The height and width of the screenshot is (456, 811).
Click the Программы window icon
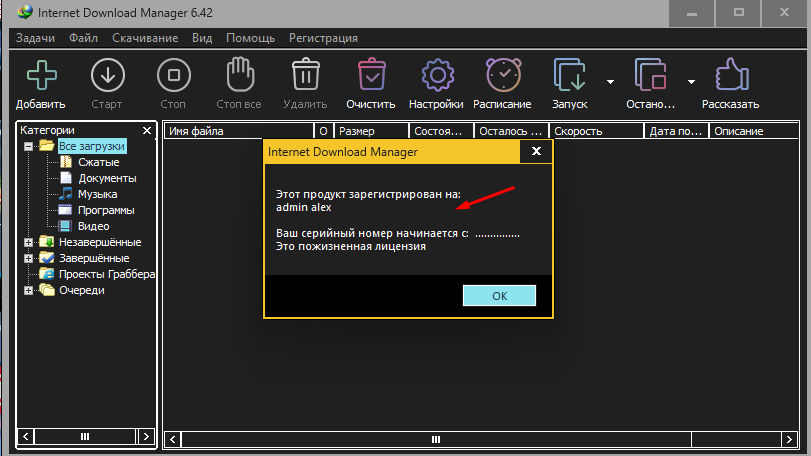(65, 210)
